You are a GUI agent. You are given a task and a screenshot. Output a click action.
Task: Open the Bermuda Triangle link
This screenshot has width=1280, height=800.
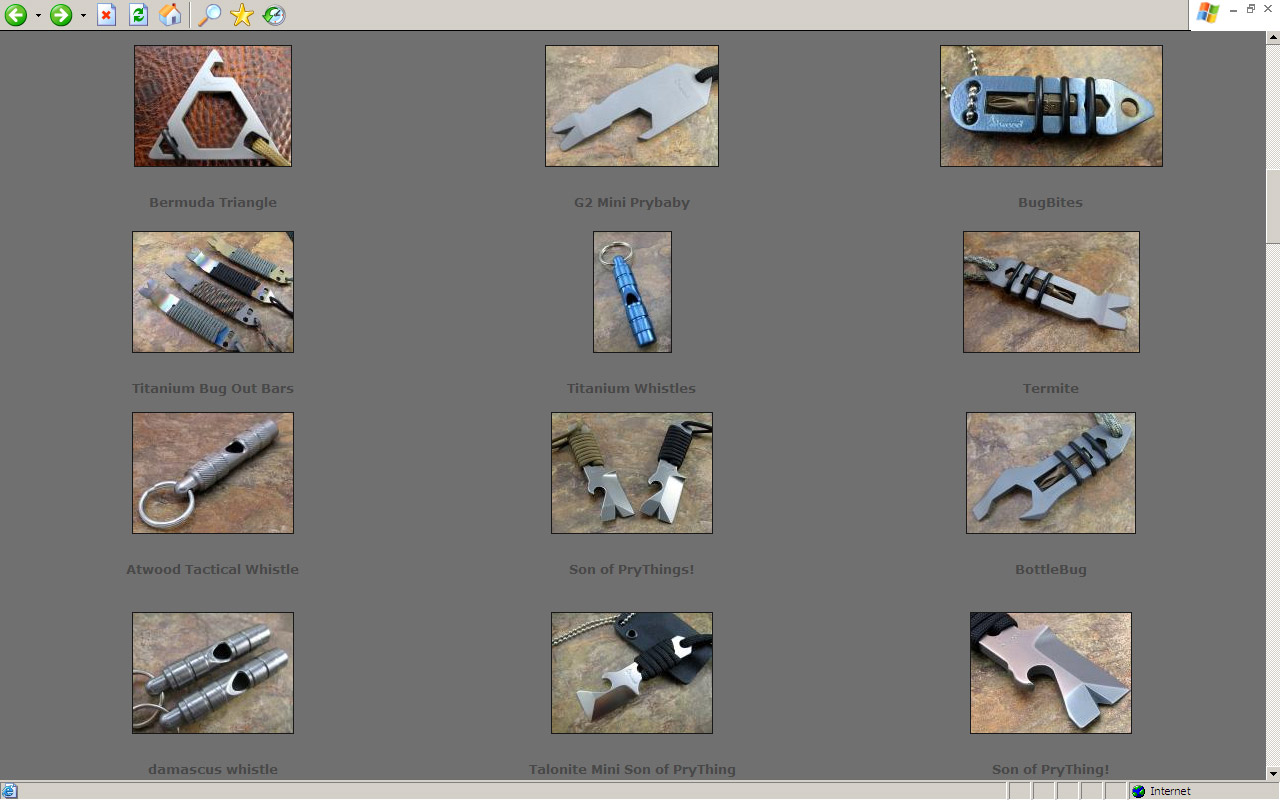point(213,203)
